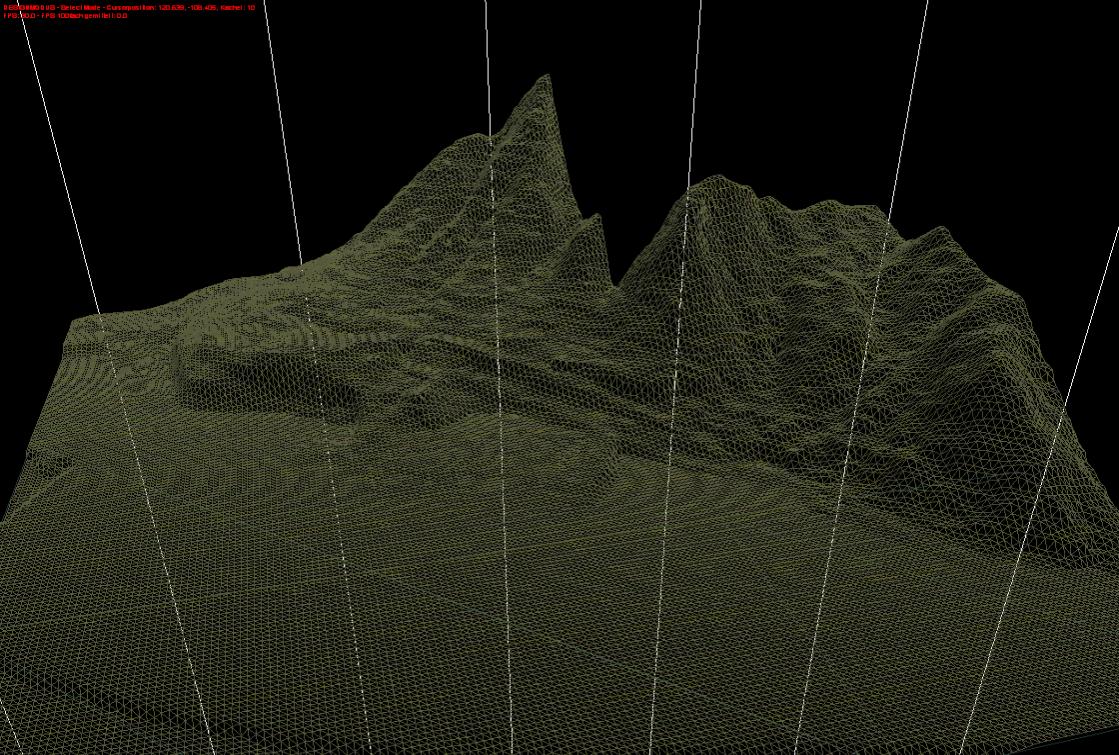Click the 'Kachel: 10' tile indicator
Viewport: 1119px width, 755px height.
tap(238, 8)
